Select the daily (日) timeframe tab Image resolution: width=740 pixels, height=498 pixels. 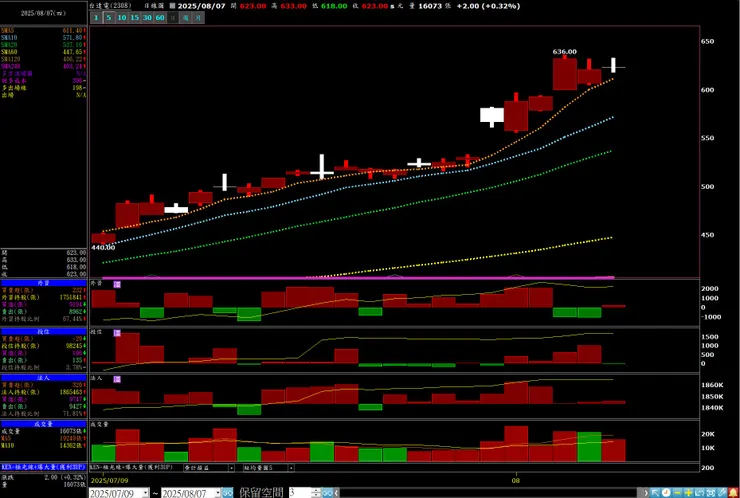point(173,17)
